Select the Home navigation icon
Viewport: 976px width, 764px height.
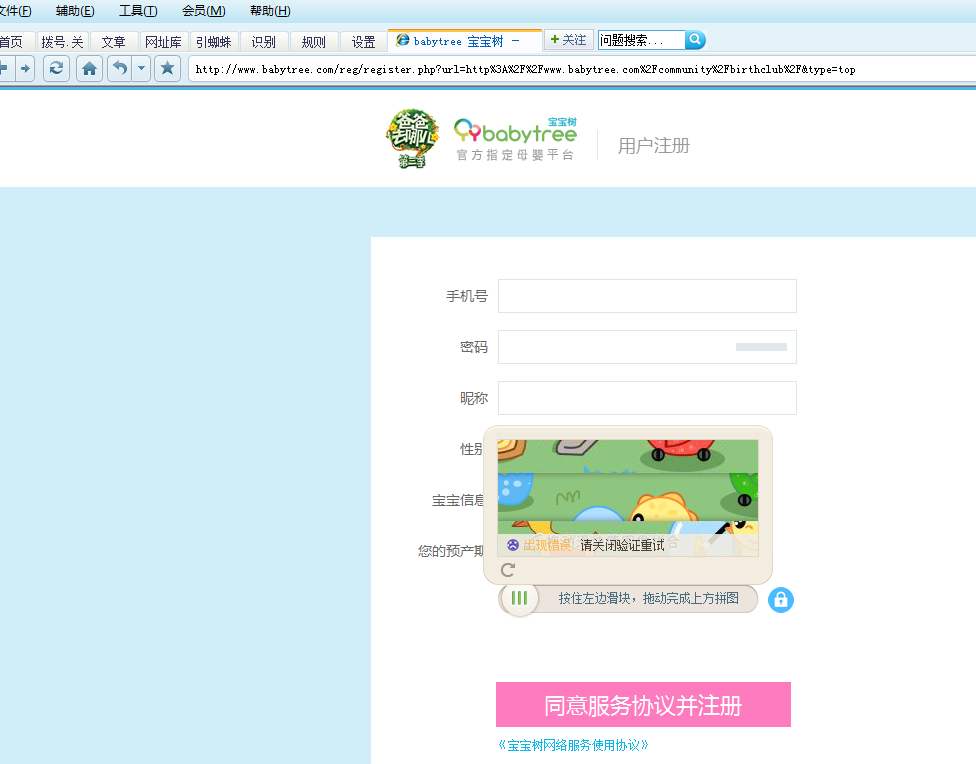(x=89, y=69)
